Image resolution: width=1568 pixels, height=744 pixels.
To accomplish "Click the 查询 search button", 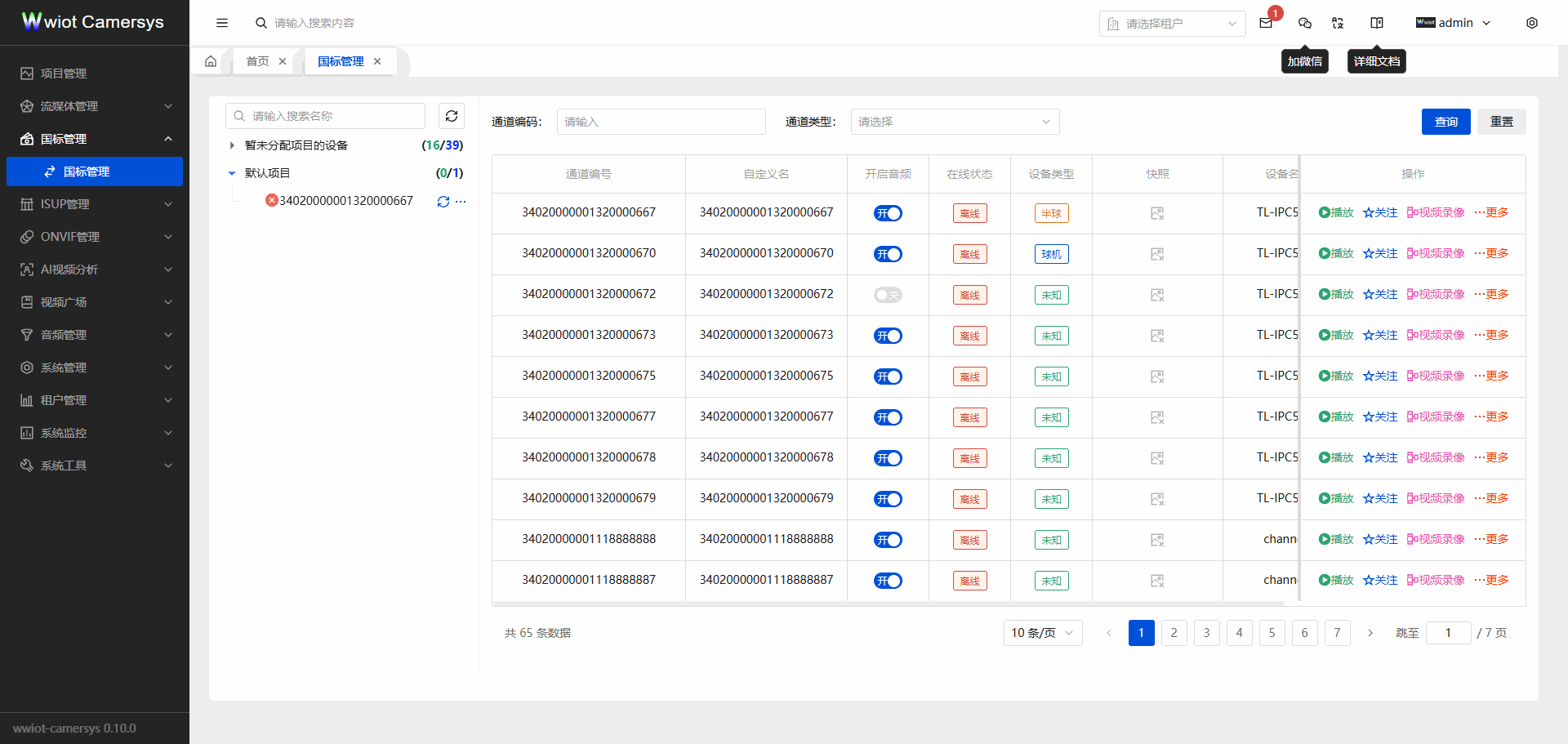I will tap(1445, 121).
